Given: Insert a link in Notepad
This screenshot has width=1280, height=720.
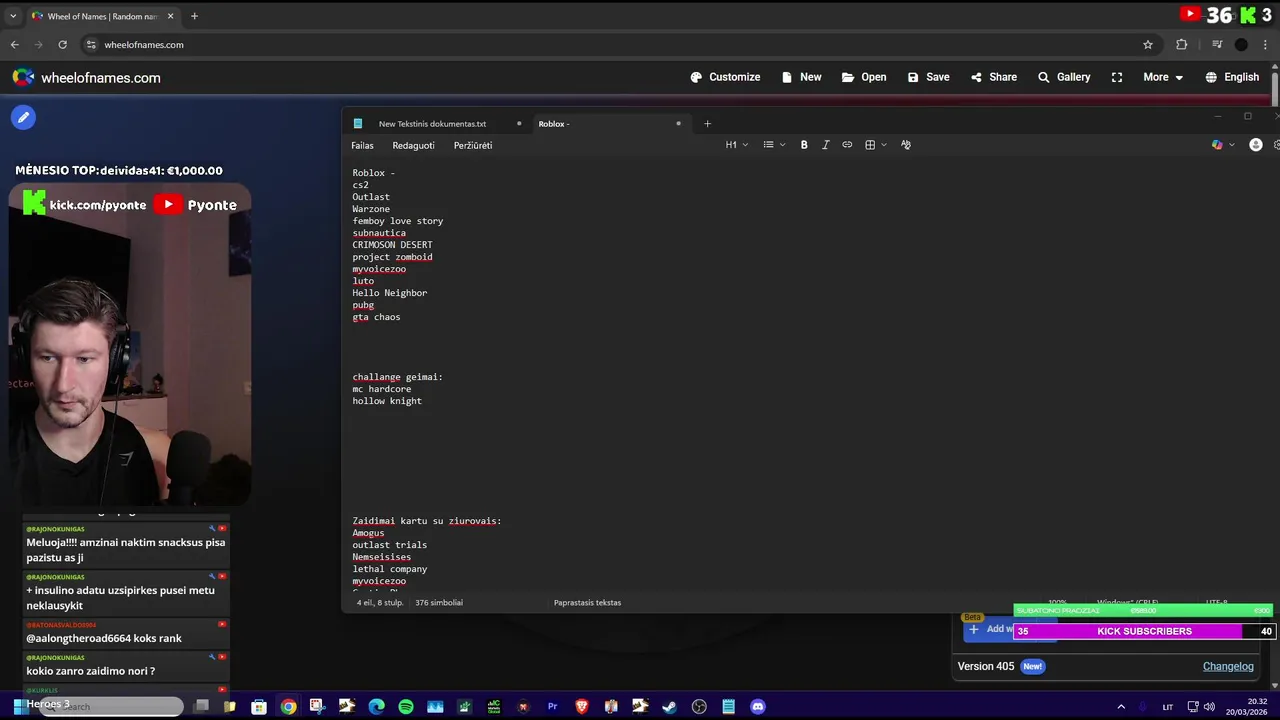Looking at the screenshot, I should [847, 145].
